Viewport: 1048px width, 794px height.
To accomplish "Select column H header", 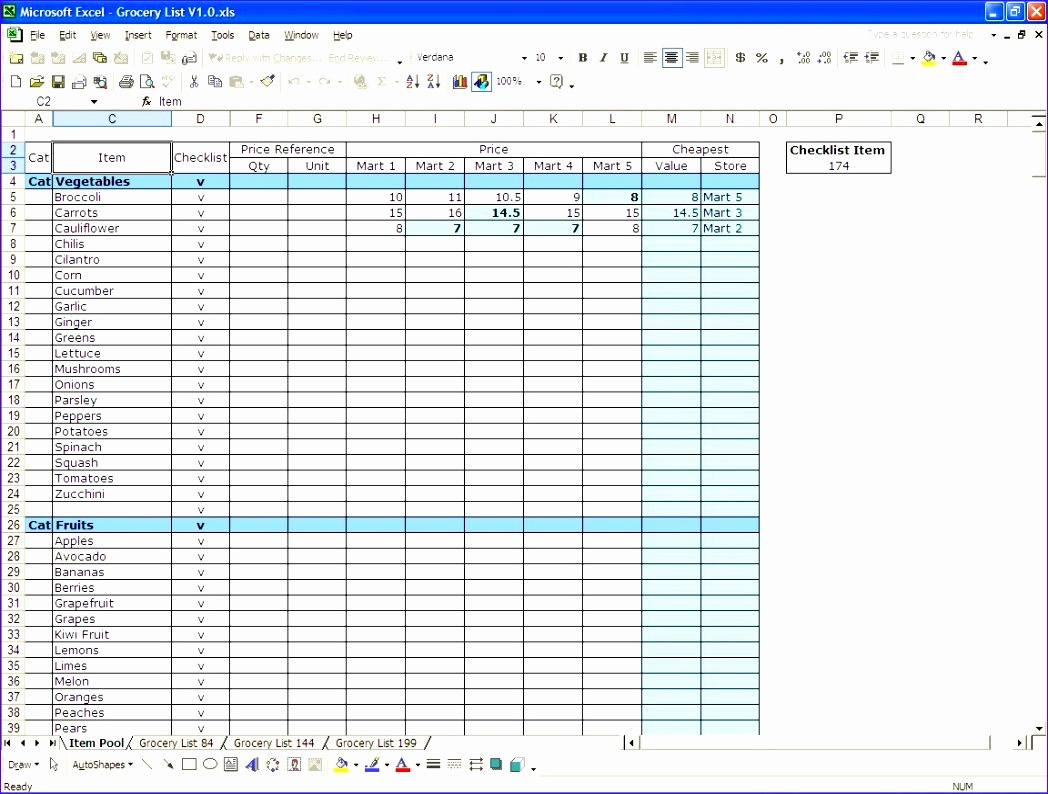I will pyautogui.click(x=376, y=119).
